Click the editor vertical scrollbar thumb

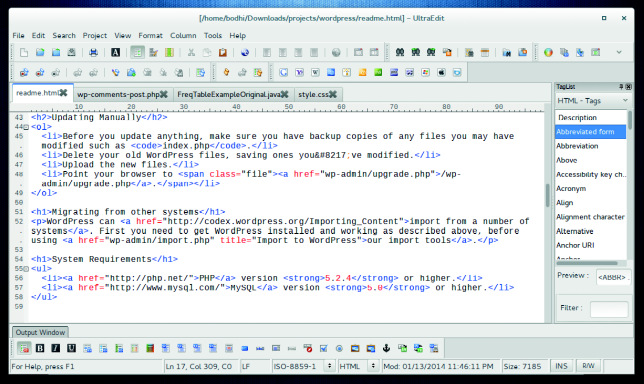(547, 195)
